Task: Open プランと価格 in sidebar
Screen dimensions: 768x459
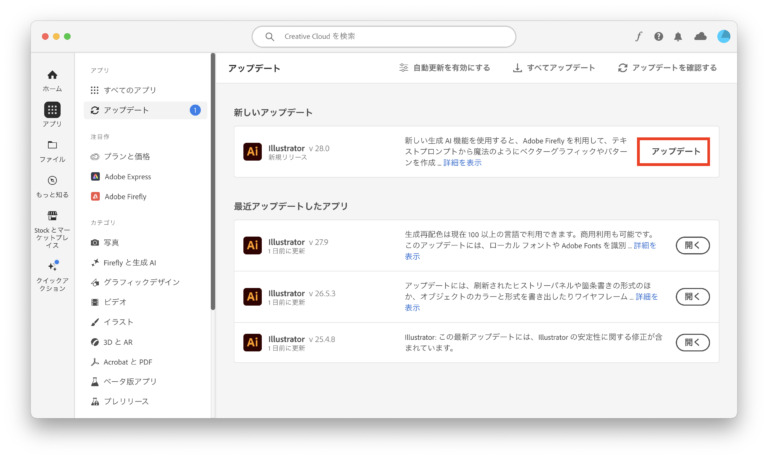Action: (x=145, y=156)
